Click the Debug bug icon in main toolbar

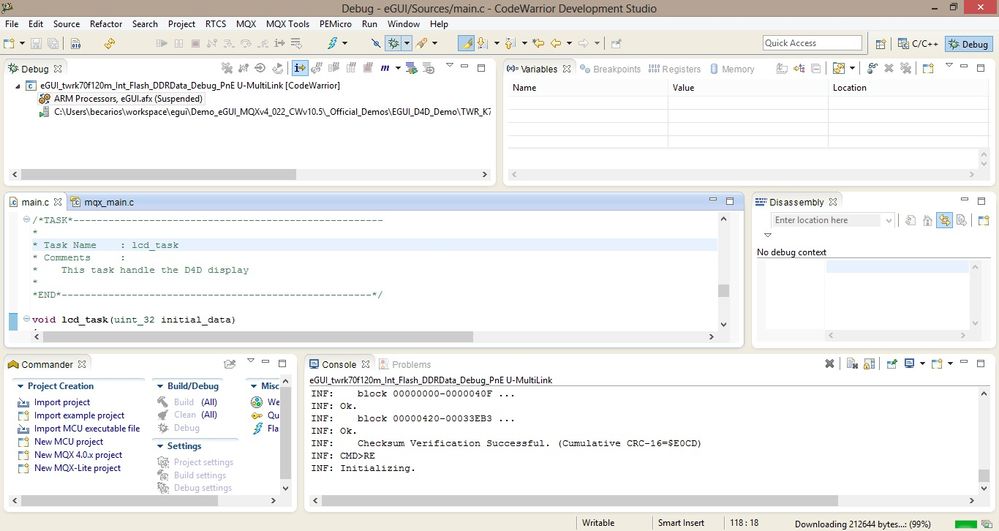coord(394,43)
